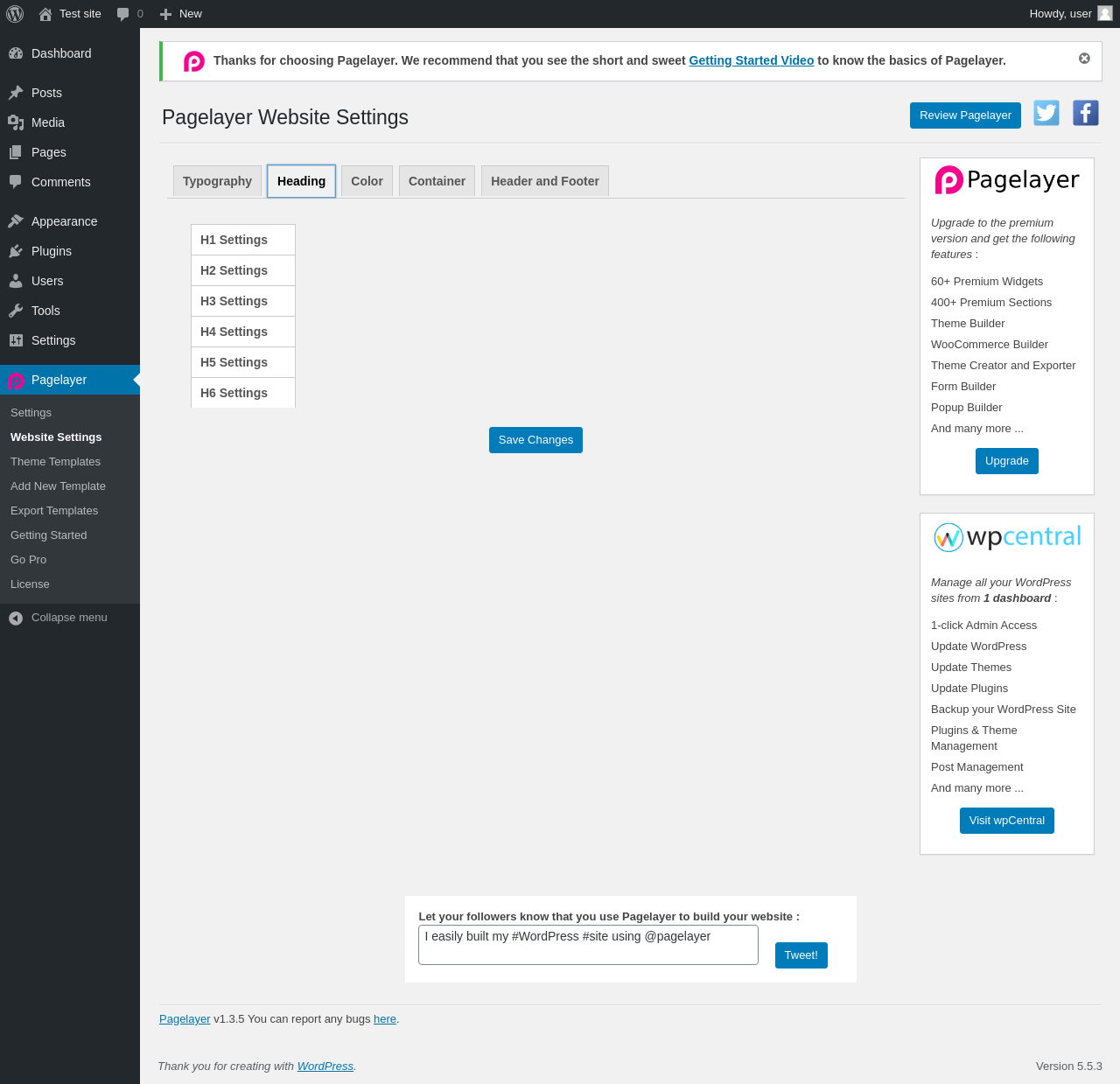Open the Color tab
This screenshot has height=1084, width=1120.
coord(367,181)
